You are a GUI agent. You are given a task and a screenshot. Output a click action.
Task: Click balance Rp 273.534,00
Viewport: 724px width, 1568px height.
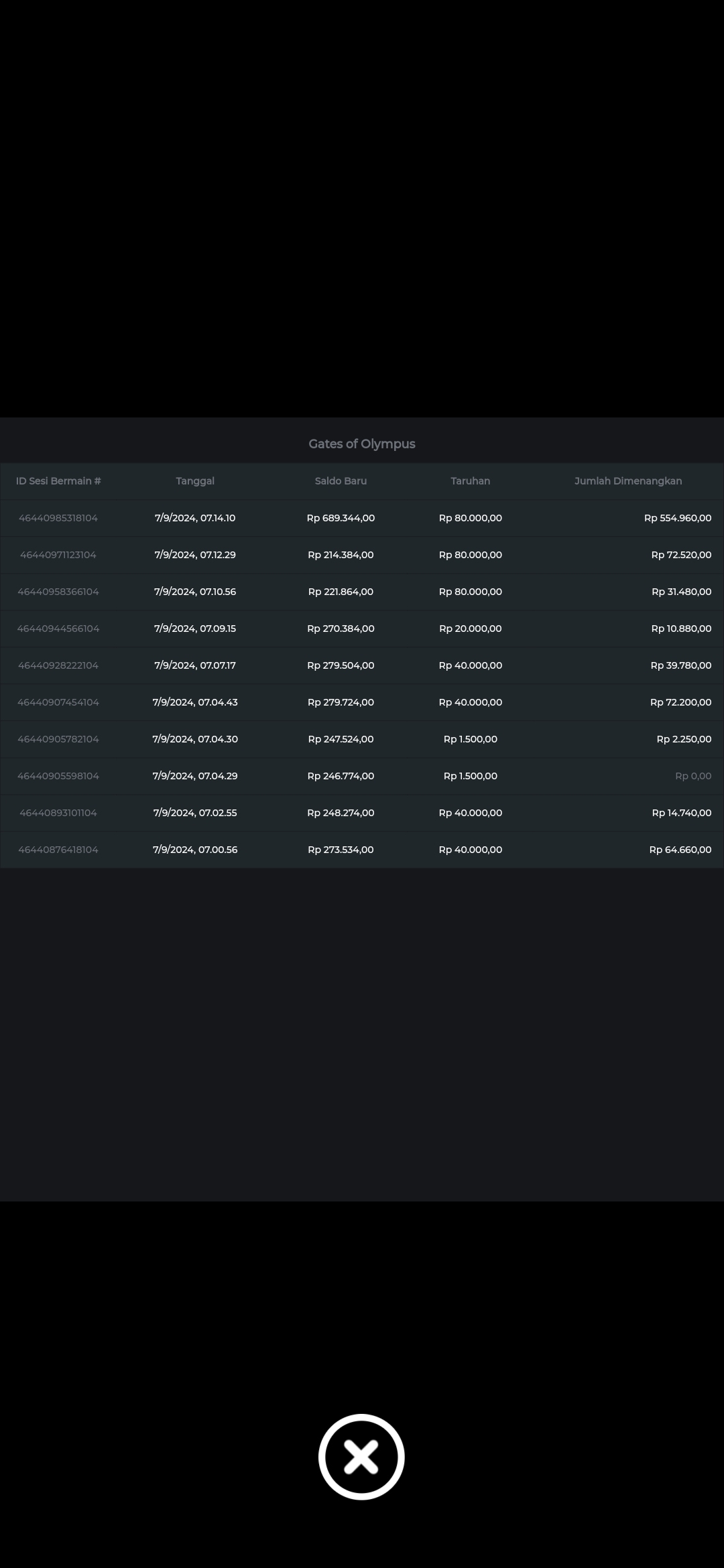point(341,850)
